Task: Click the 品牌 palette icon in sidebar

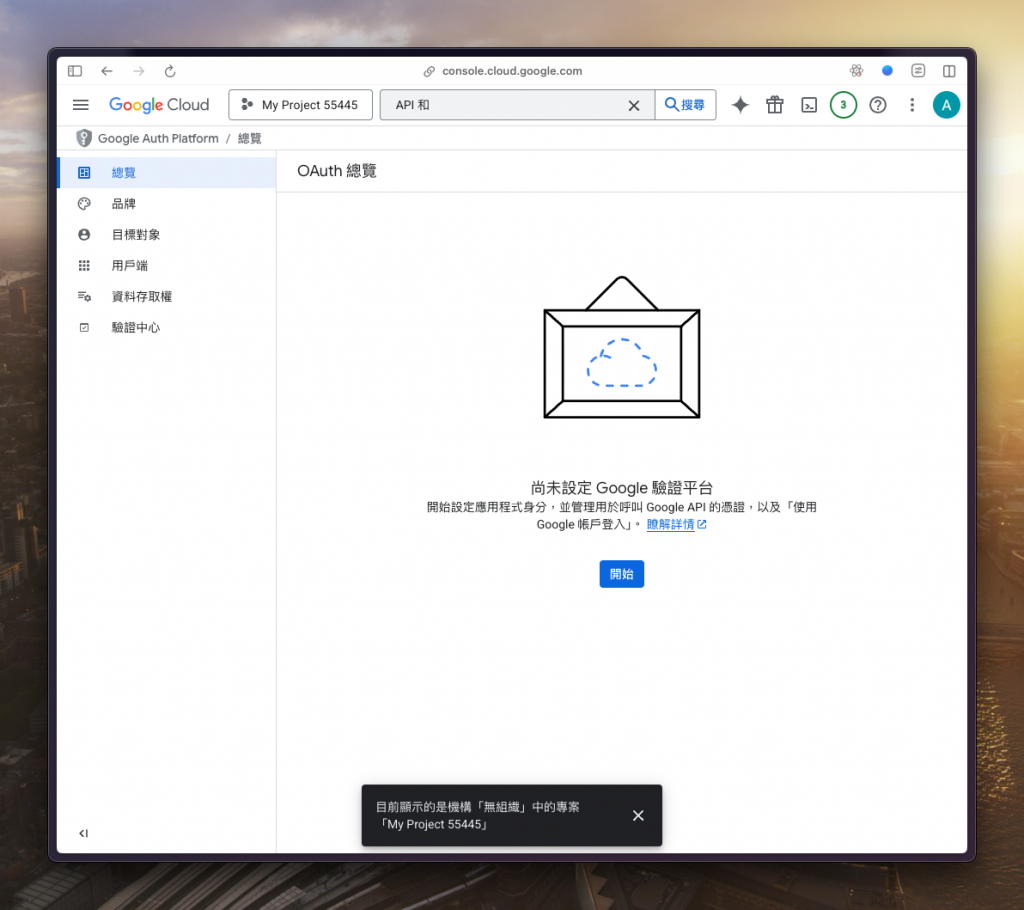Action: (x=84, y=204)
